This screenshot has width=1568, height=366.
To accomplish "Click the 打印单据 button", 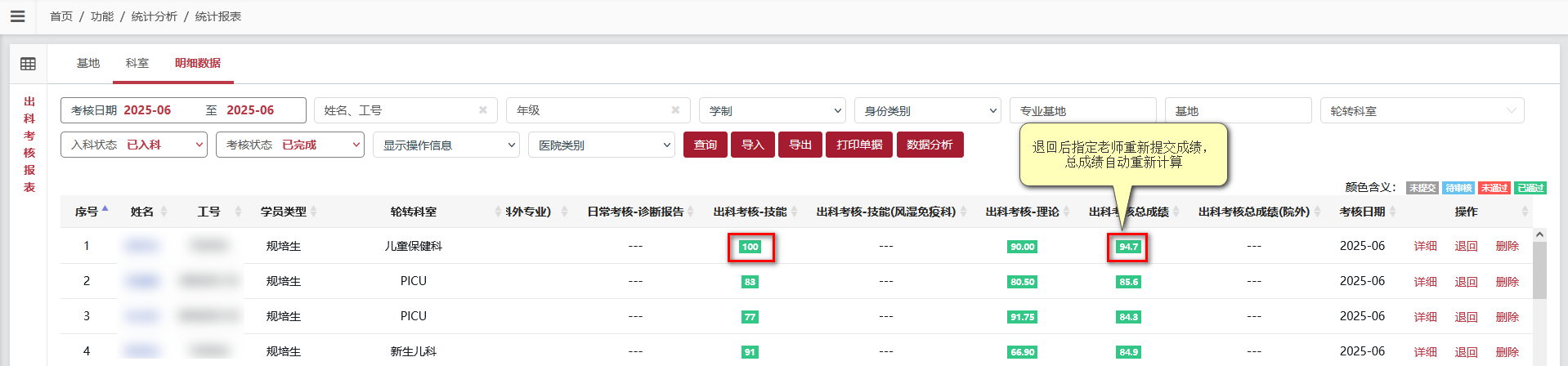I will tap(859, 145).
